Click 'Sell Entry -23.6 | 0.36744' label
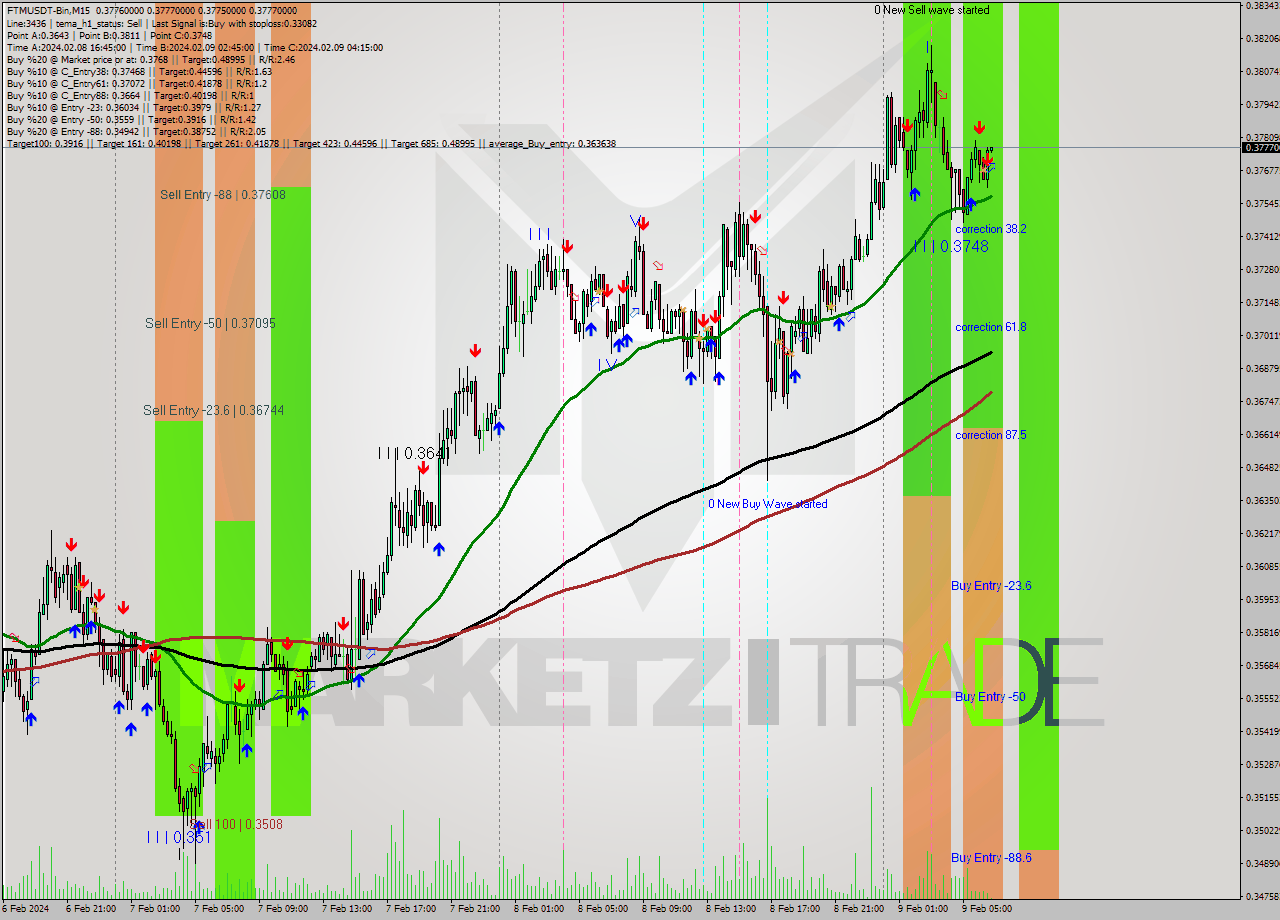This screenshot has height=920, width=1280. click(x=214, y=410)
